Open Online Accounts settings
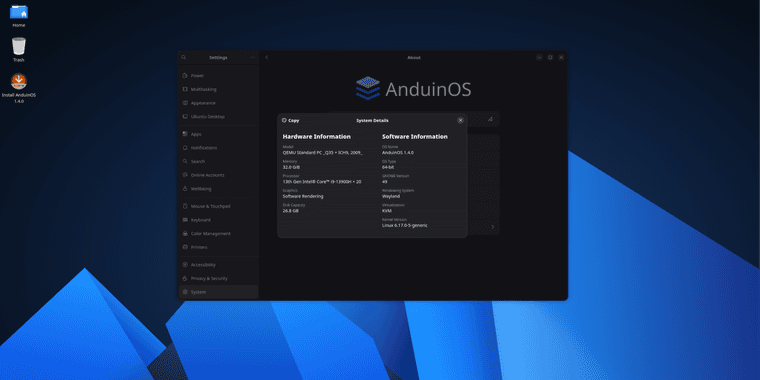Screen dimensions: 760x380 218,174
